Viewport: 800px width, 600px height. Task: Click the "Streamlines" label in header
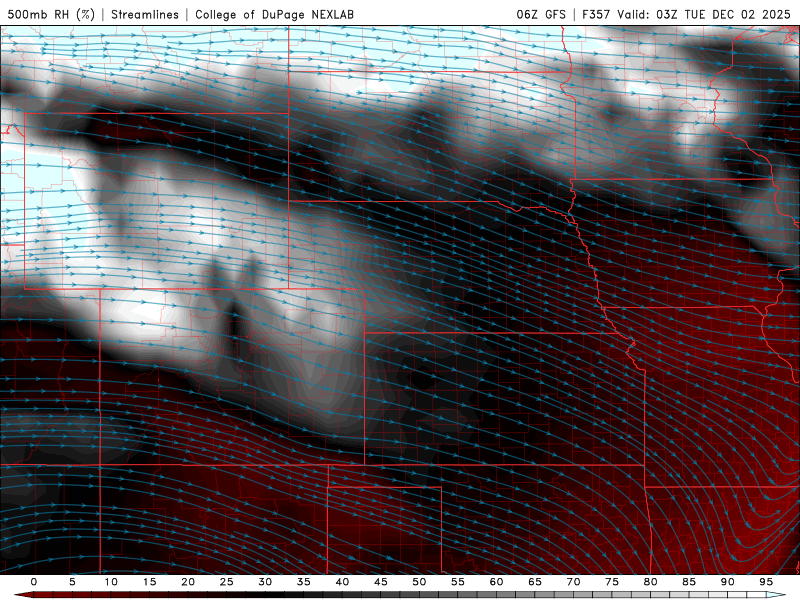[145, 14]
